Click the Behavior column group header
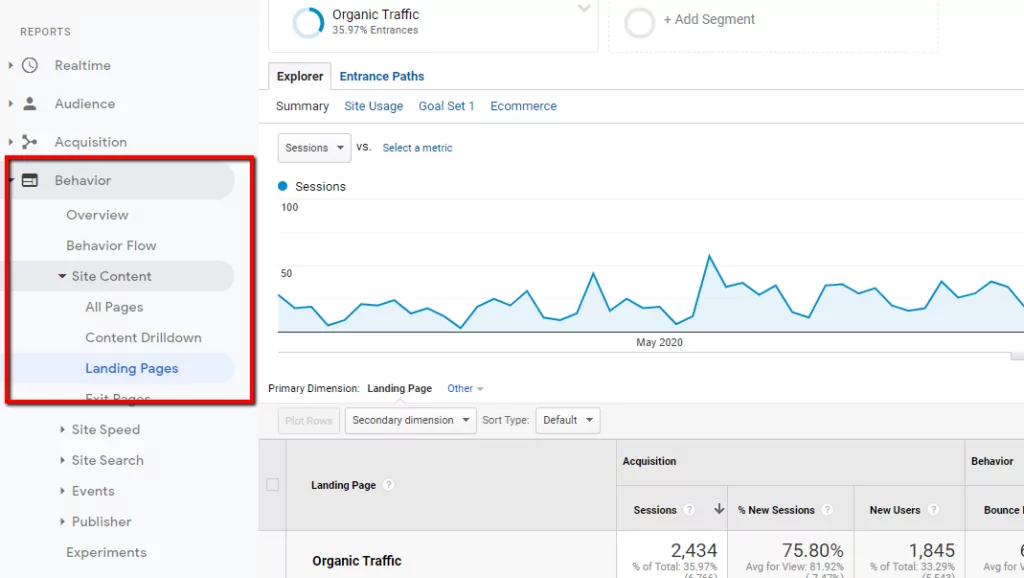1024x578 pixels. click(992, 461)
